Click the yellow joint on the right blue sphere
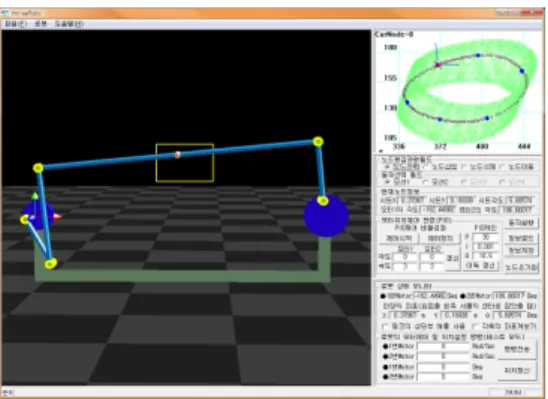 323,201
